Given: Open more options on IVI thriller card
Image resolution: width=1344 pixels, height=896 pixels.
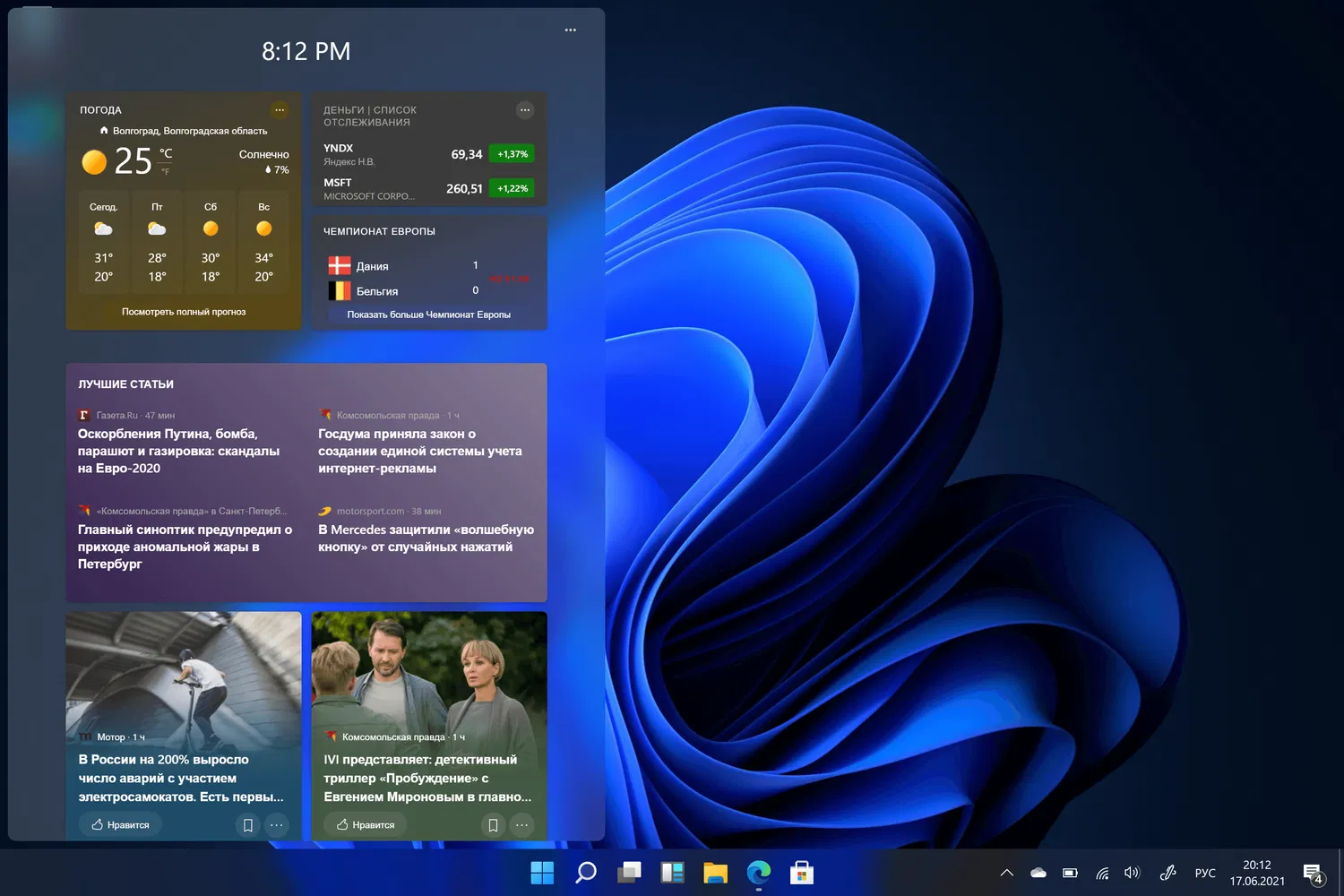Looking at the screenshot, I should (x=522, y=825).
